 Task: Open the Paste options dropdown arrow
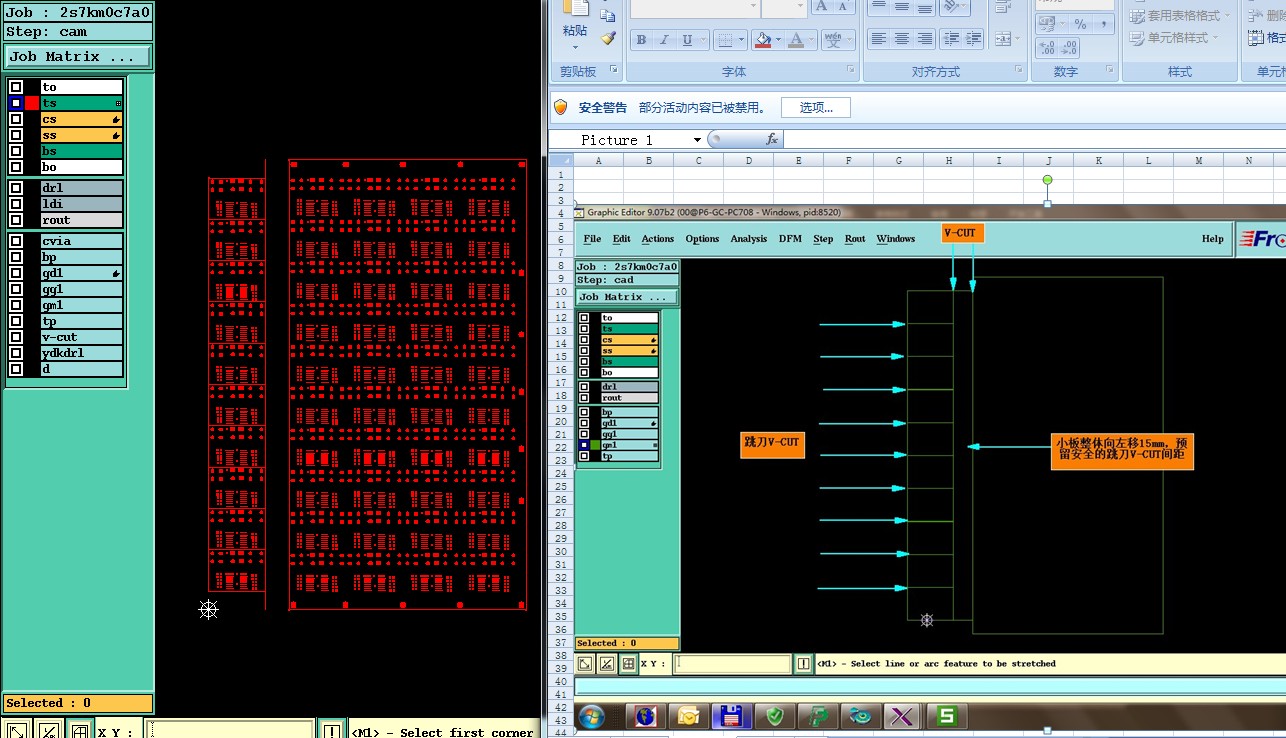(574, 48)
